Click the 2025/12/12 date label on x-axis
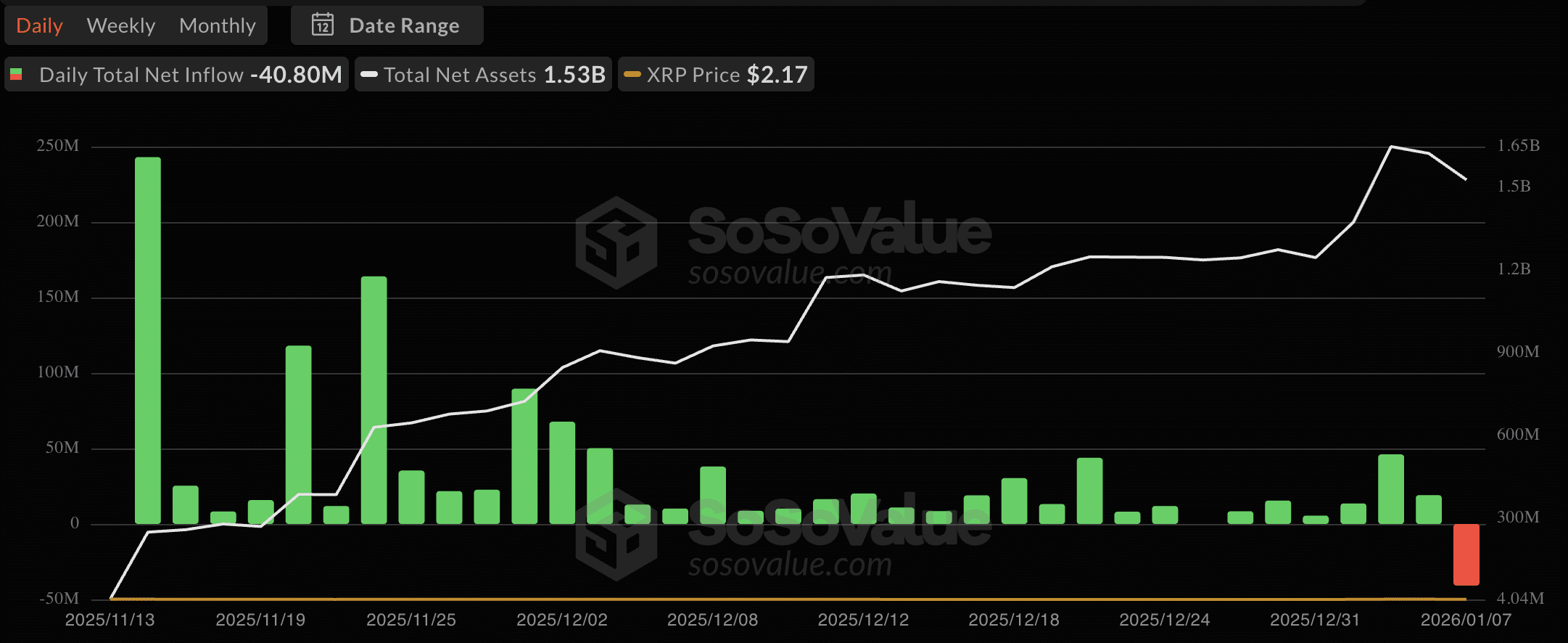This screenshot has width=1568, height=643. [864, 620]
